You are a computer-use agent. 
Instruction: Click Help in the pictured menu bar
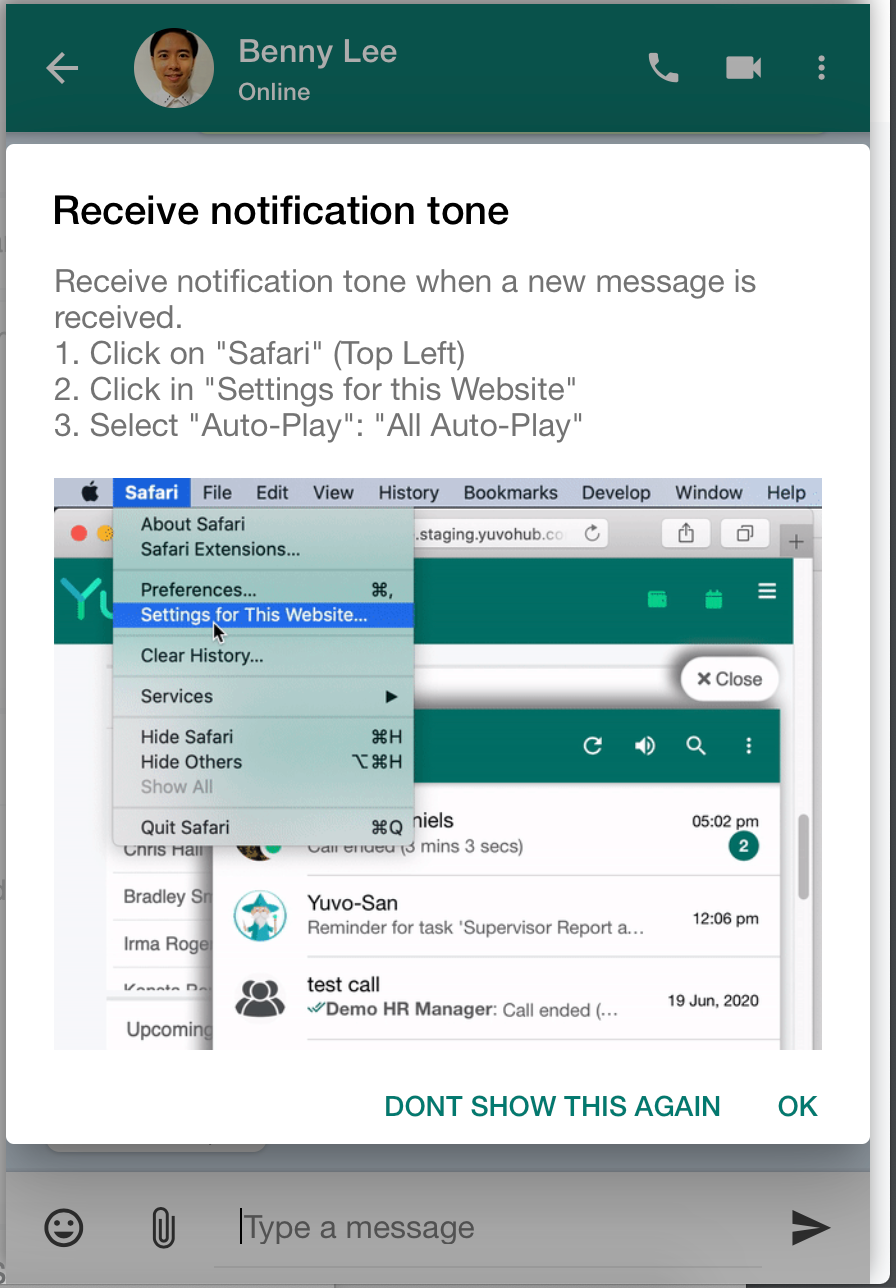tap(786, 492)
